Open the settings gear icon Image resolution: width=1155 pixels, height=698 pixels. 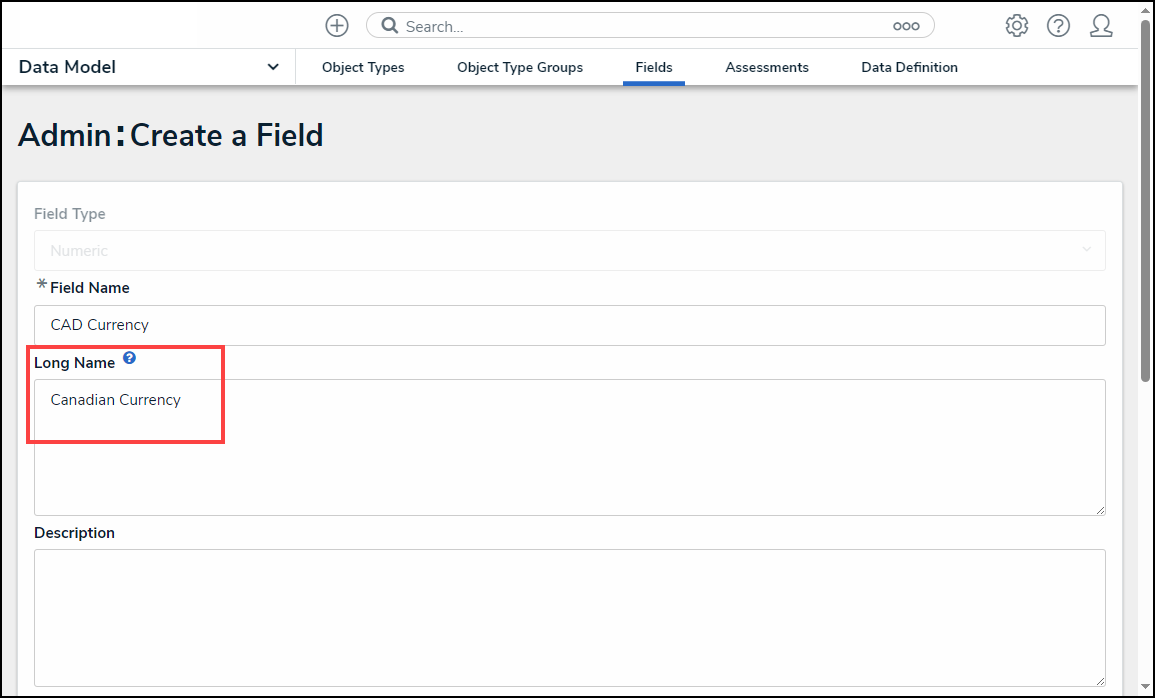tap(1017, 26)
